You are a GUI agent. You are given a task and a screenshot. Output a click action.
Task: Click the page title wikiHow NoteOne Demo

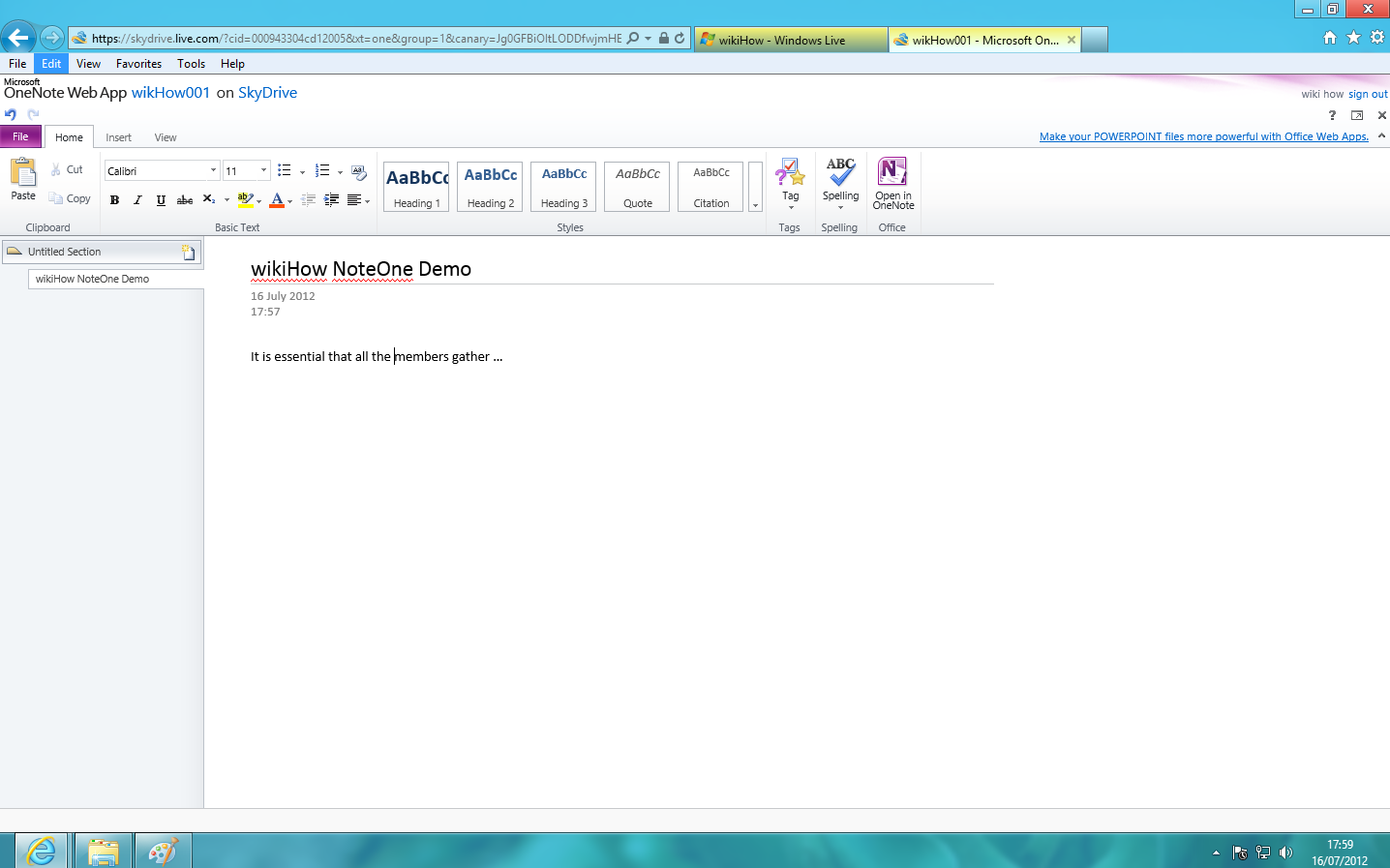click(x=361, y=269)
